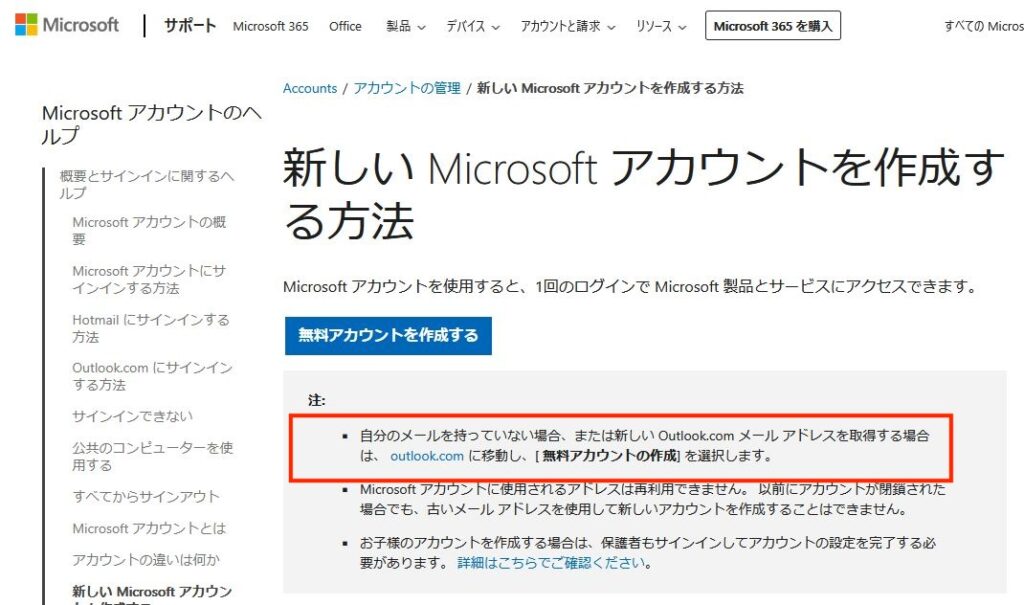This screenshot has height=605, width=1024.
Task: Select 概要とサインインに関するヘルプ in the sidebar
Action: click(x=146, y=184)
